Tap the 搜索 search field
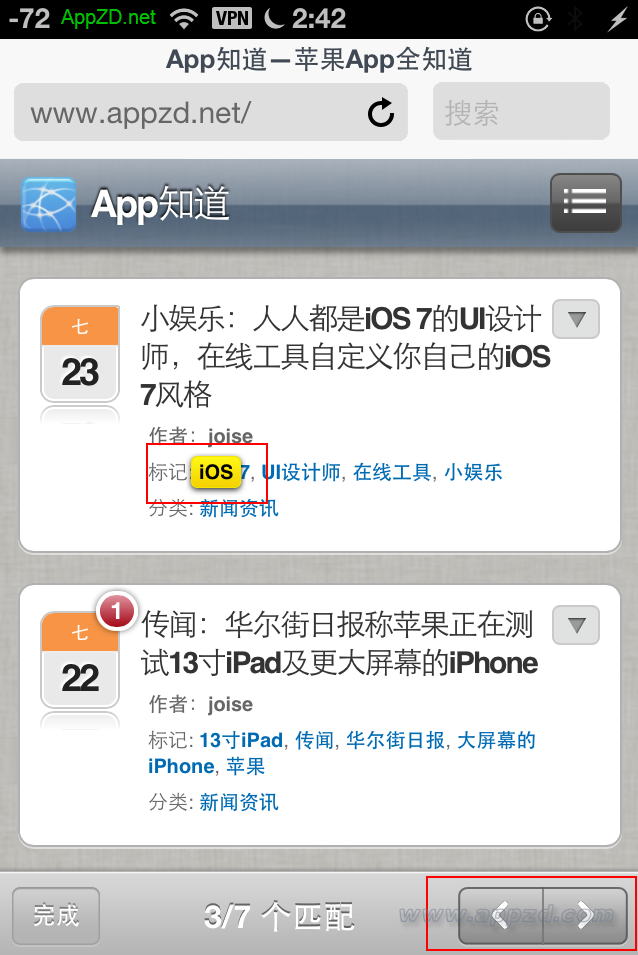638x955 pixels. tap(521, 112)
